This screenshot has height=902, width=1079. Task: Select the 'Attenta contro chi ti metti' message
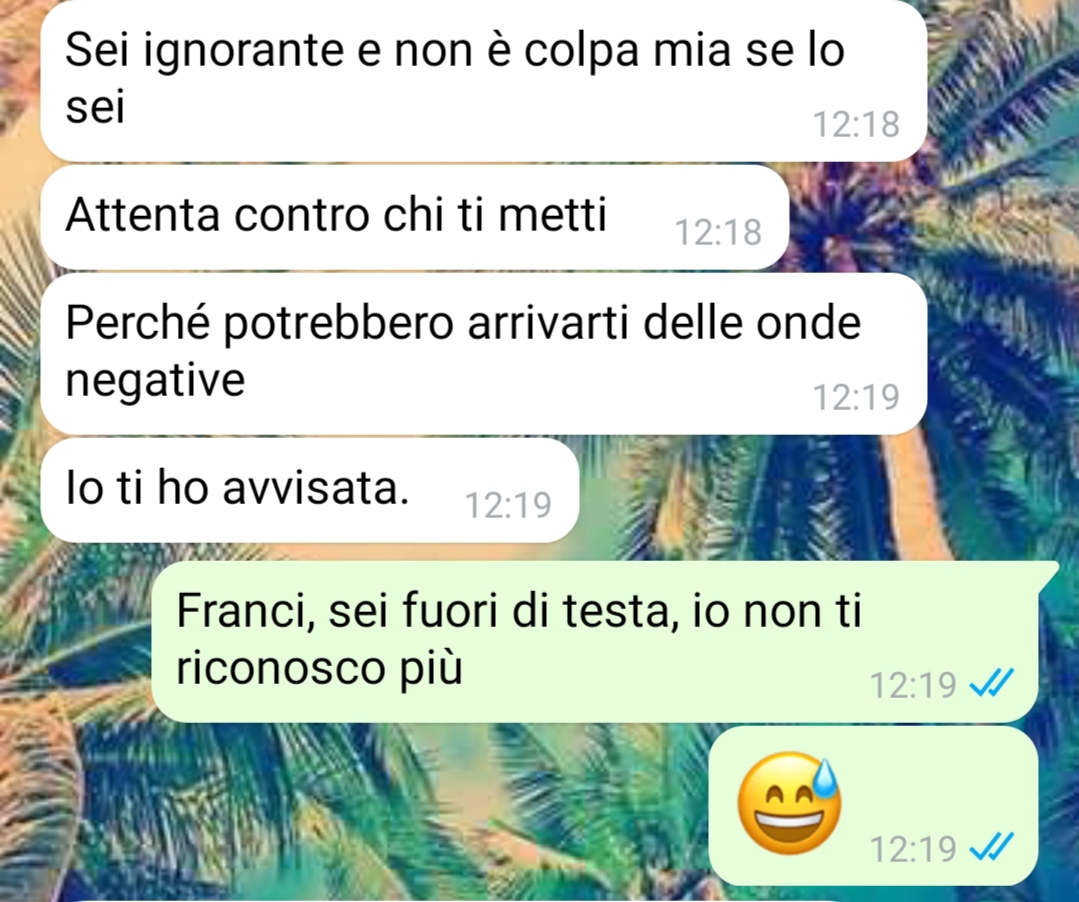[x=414, y=217]
